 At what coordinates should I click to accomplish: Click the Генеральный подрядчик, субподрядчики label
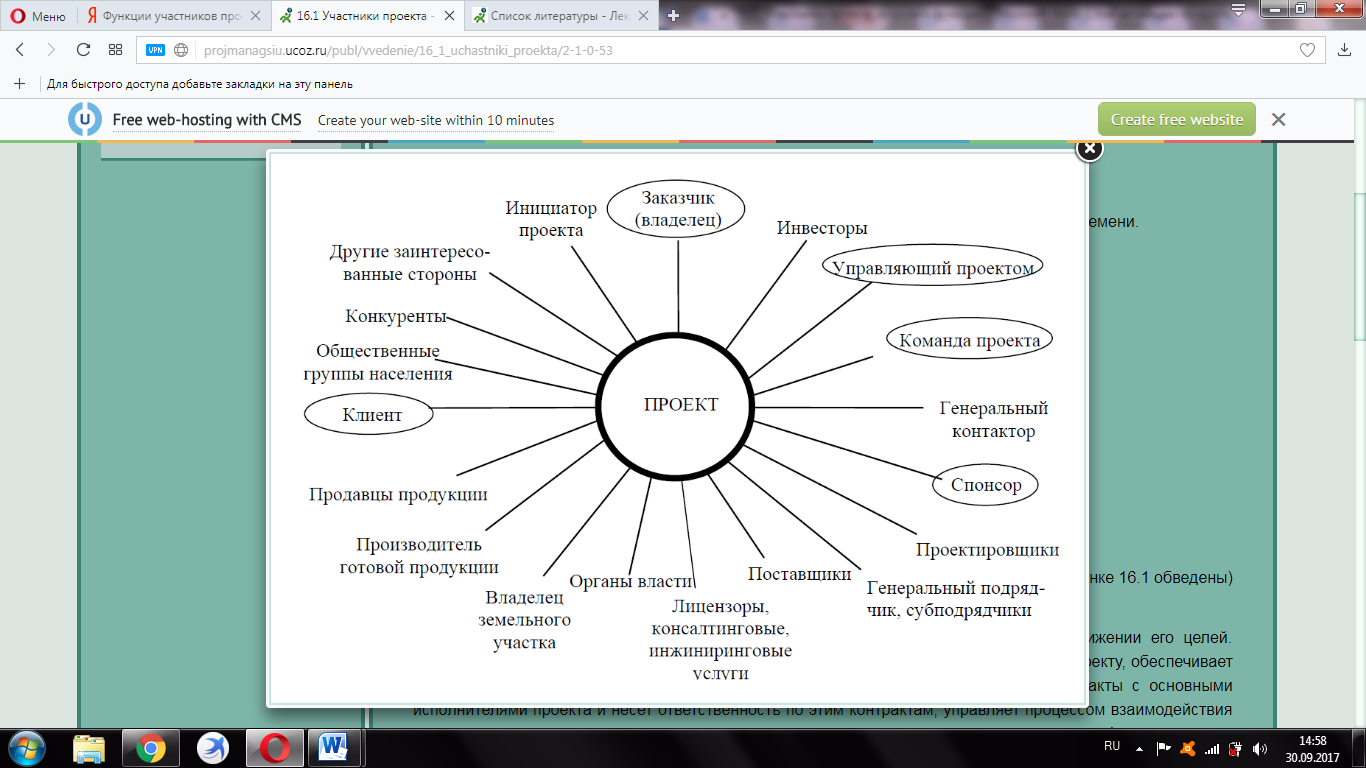[x=956, y=599]
